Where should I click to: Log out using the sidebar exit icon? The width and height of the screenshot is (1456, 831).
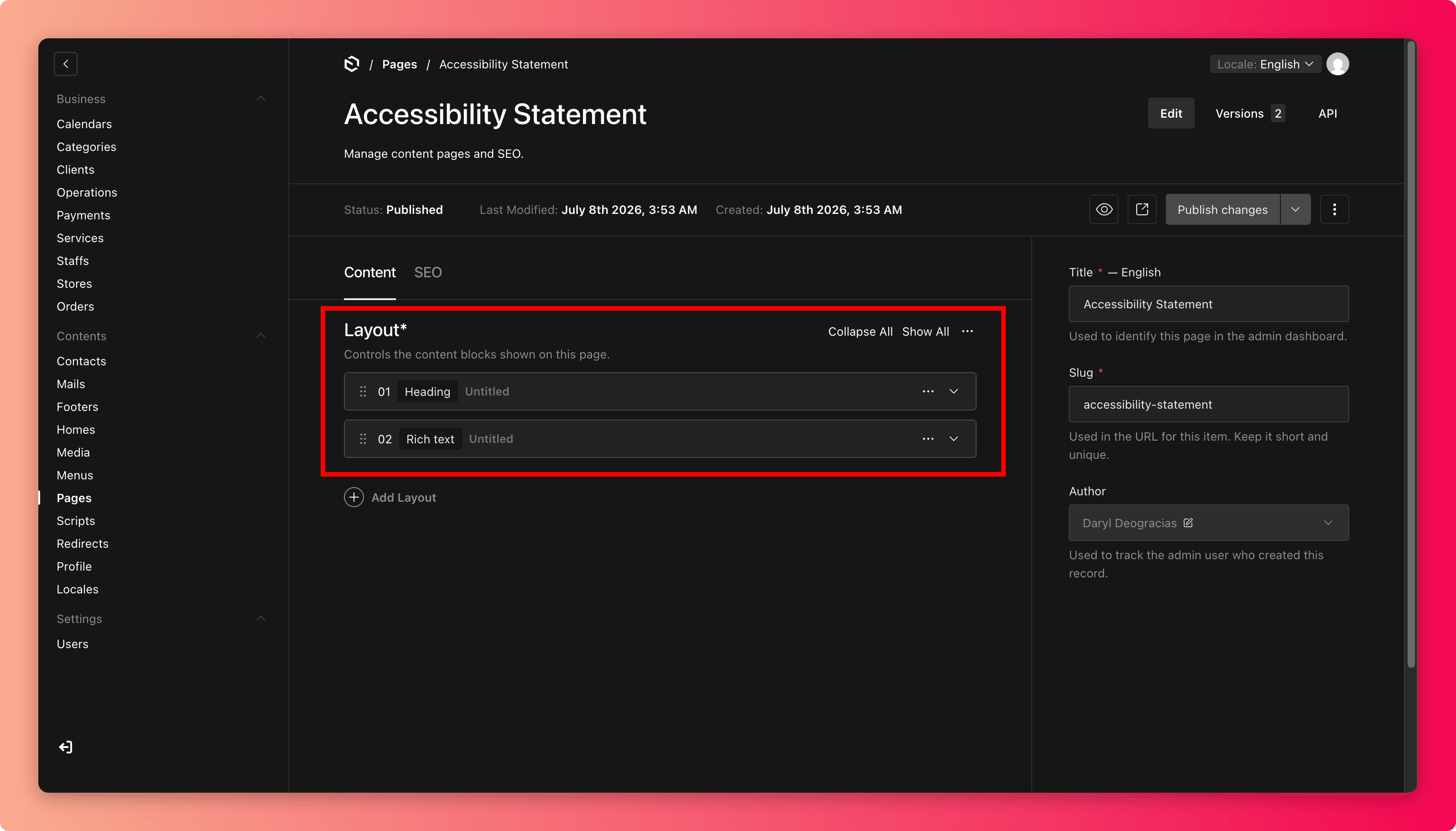coord(66,747)
